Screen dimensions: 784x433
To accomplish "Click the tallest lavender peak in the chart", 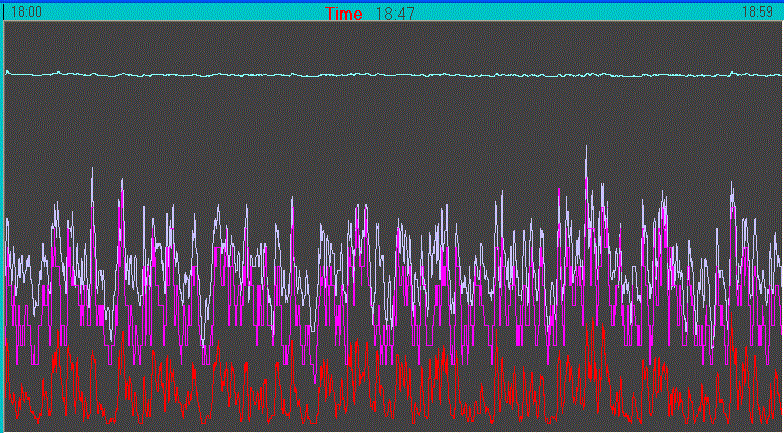I will point(587,150).
